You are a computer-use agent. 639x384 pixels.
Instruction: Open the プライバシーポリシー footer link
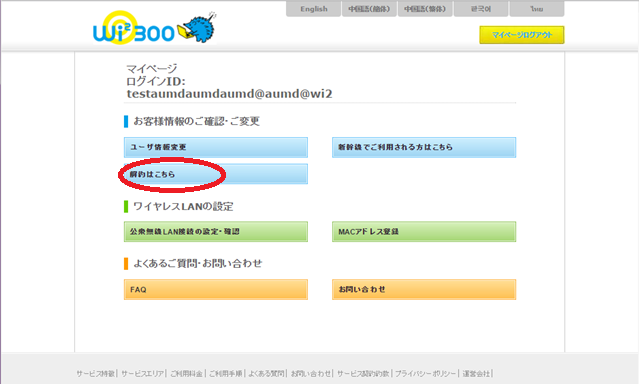(x=425, y=373)
